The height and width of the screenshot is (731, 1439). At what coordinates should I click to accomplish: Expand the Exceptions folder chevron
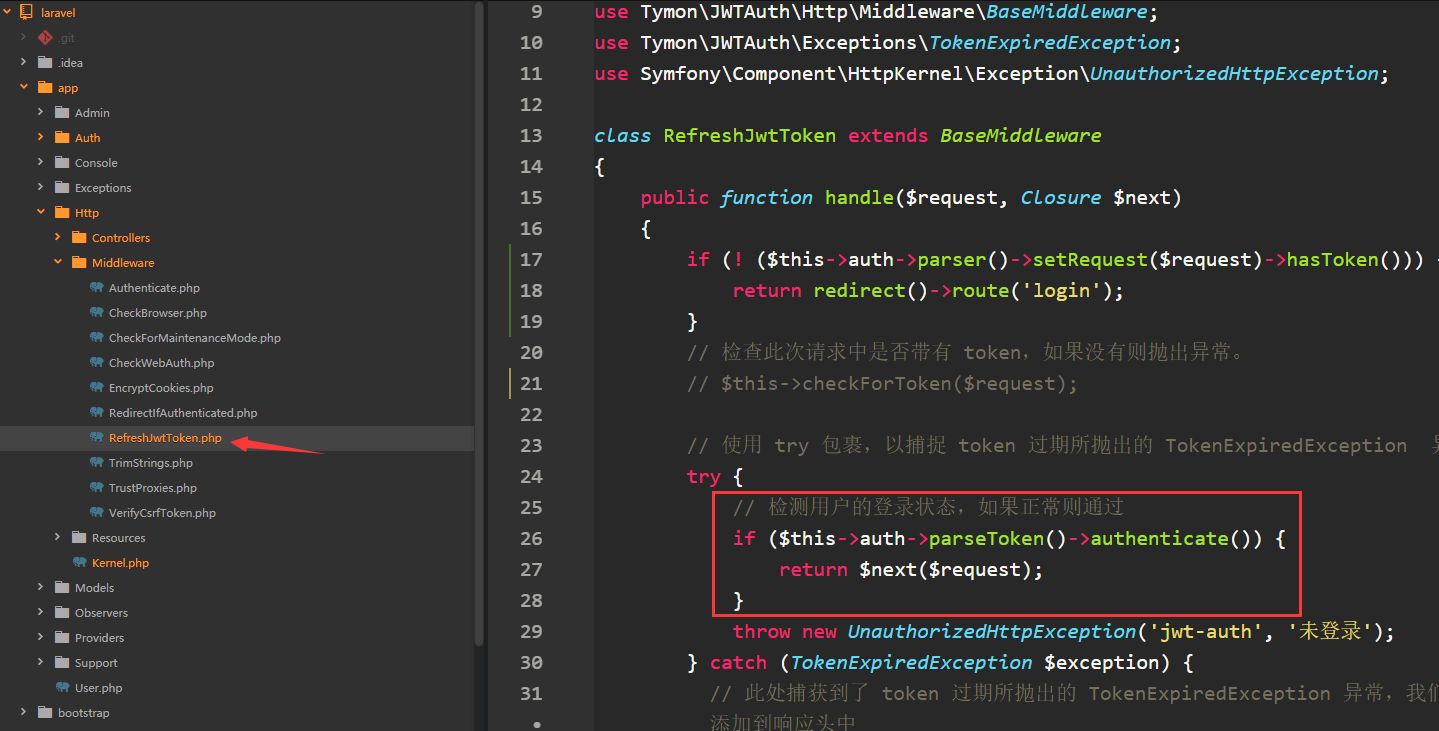(x=41, y=187)
